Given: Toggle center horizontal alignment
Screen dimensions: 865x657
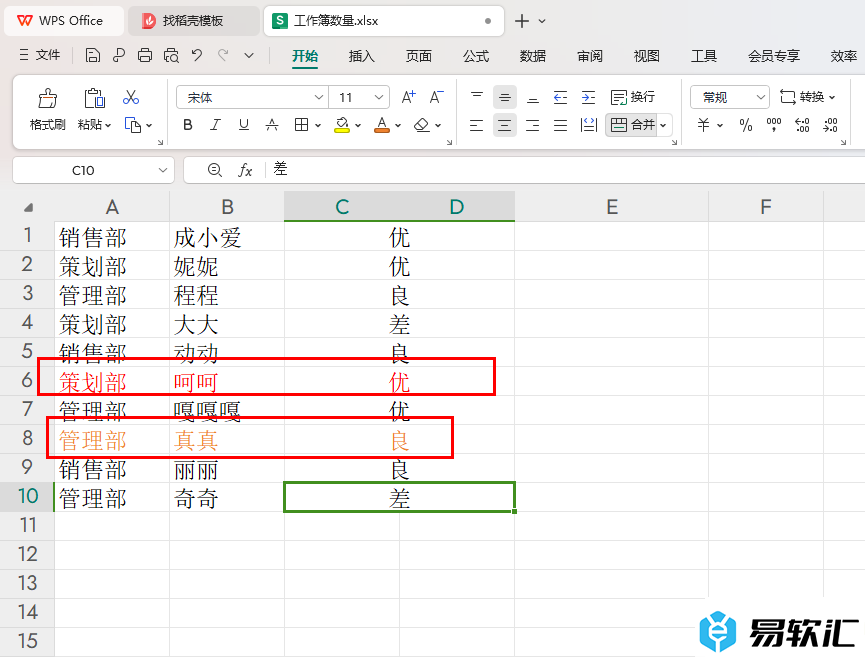Looking at the screenshot, I should click(504, 125).
